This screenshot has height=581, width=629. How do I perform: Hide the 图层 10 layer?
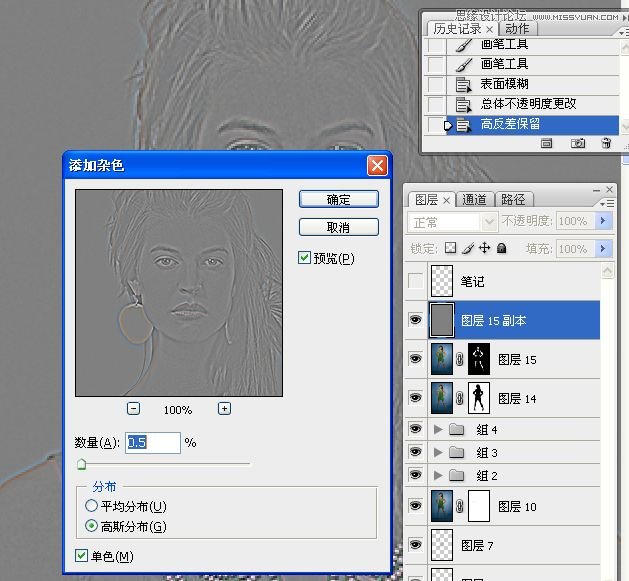[x=416, y=506]
